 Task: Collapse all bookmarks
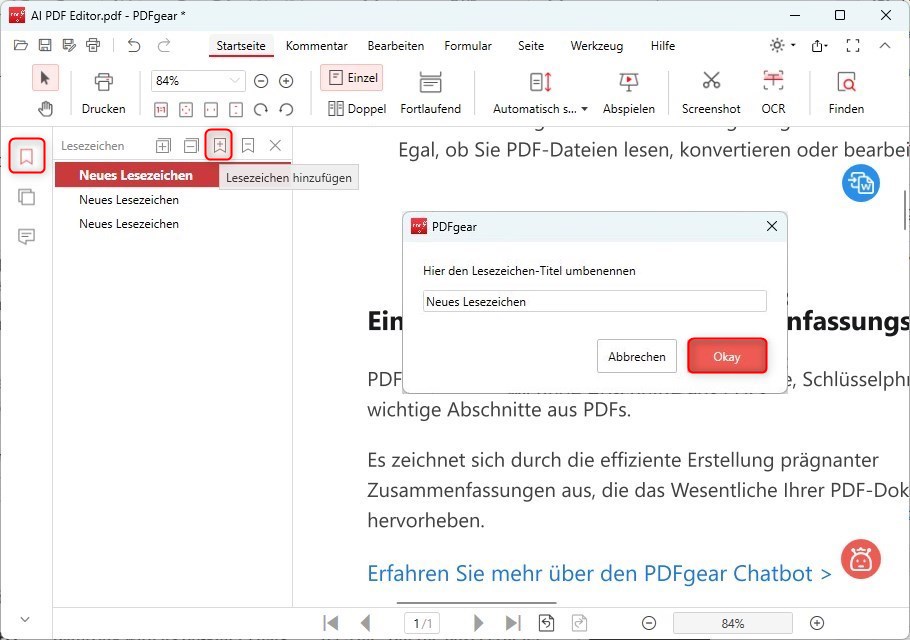click(x=191, y=146)
